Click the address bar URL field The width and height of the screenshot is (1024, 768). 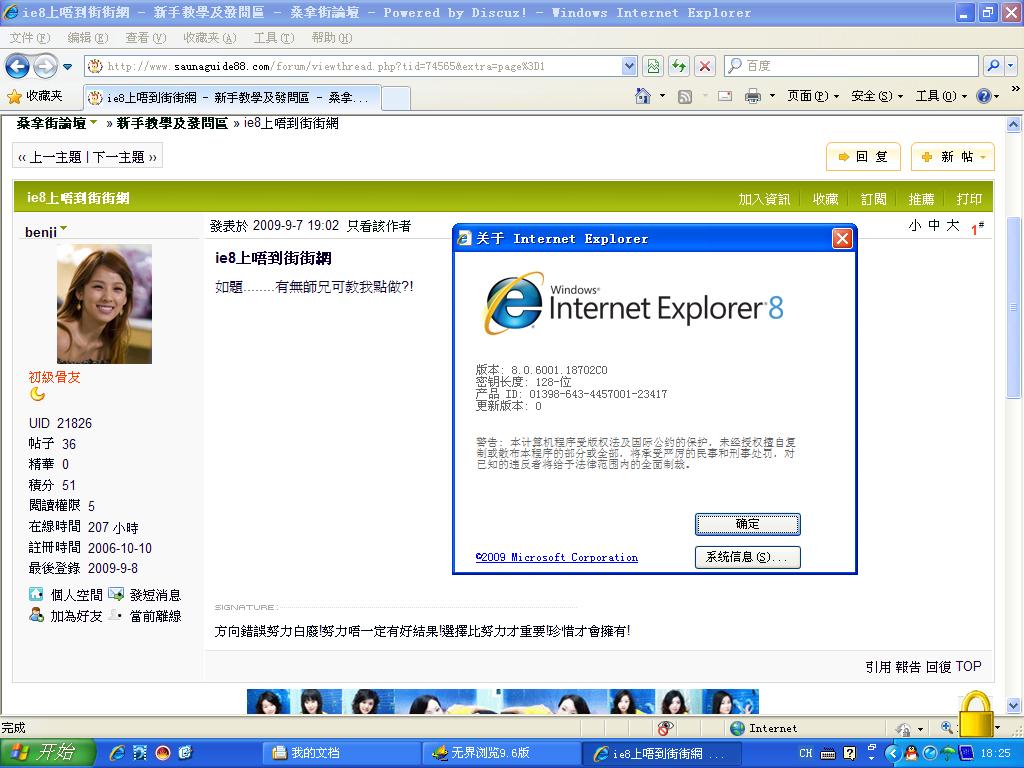(353, 66)
